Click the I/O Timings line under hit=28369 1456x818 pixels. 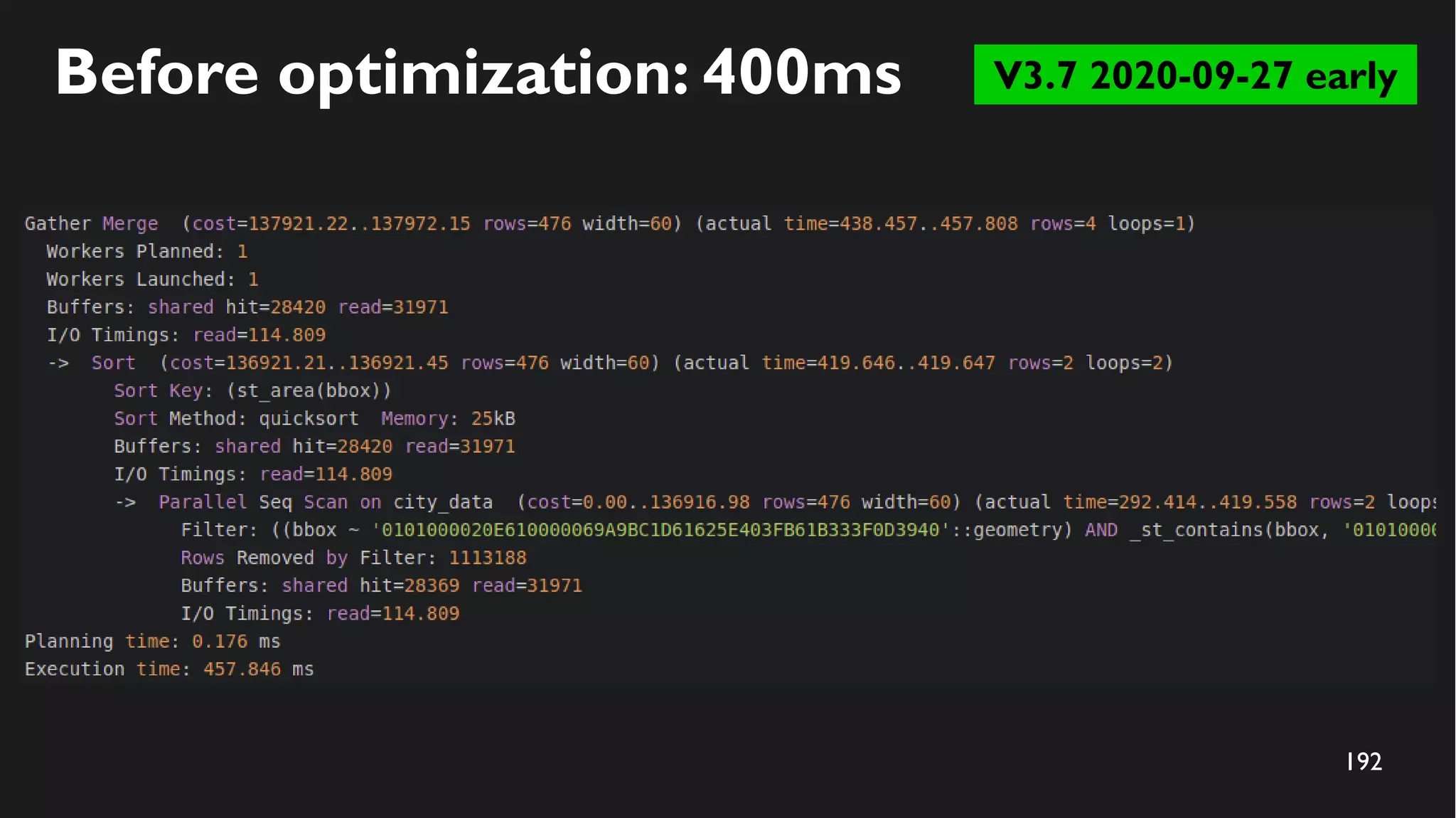tap(321, 613)
